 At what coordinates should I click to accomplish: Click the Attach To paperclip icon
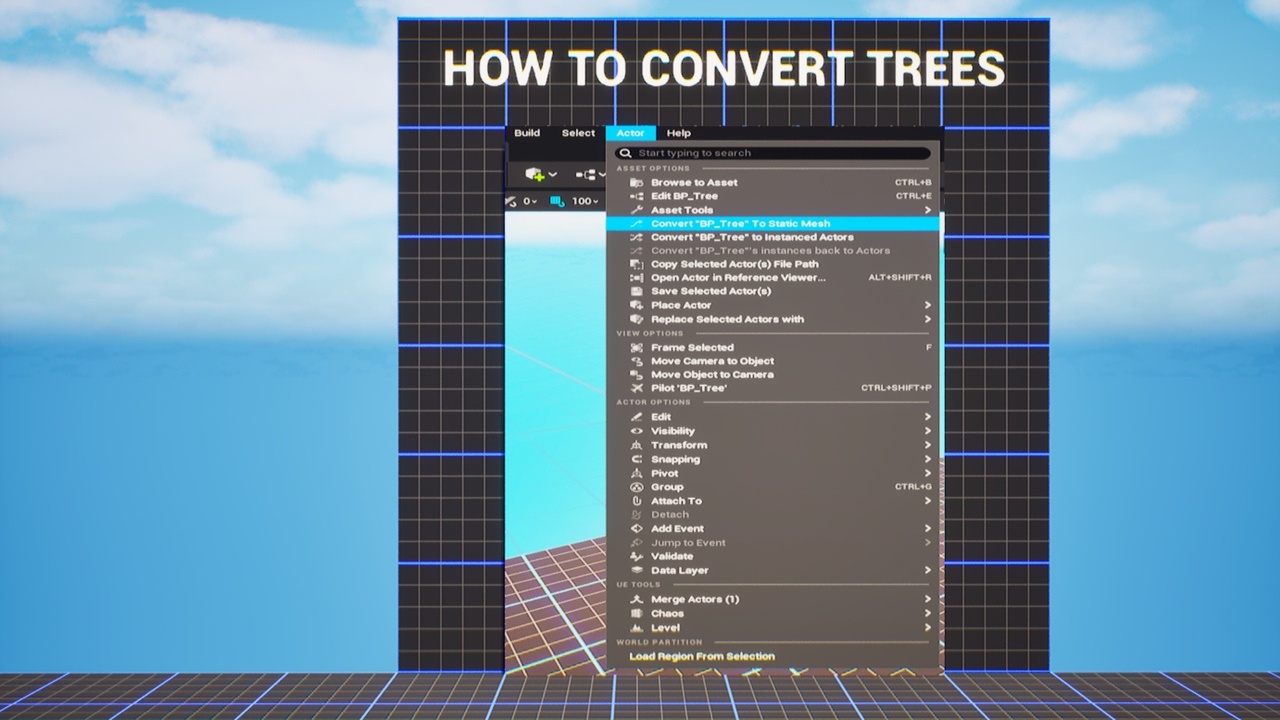(x=637, y=501)
